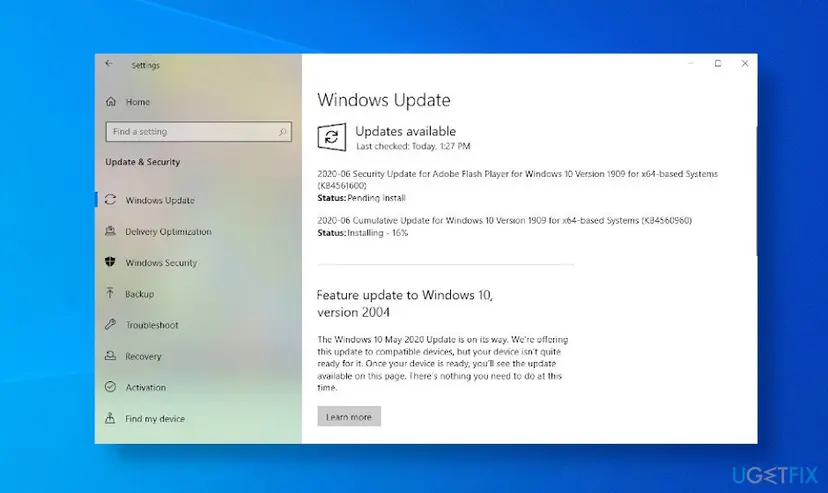Image resolution: width=828 pixels, height=493 pixels.
Task: Click the Settings window title
Action: pyautogui.click(x=145, y=65)
